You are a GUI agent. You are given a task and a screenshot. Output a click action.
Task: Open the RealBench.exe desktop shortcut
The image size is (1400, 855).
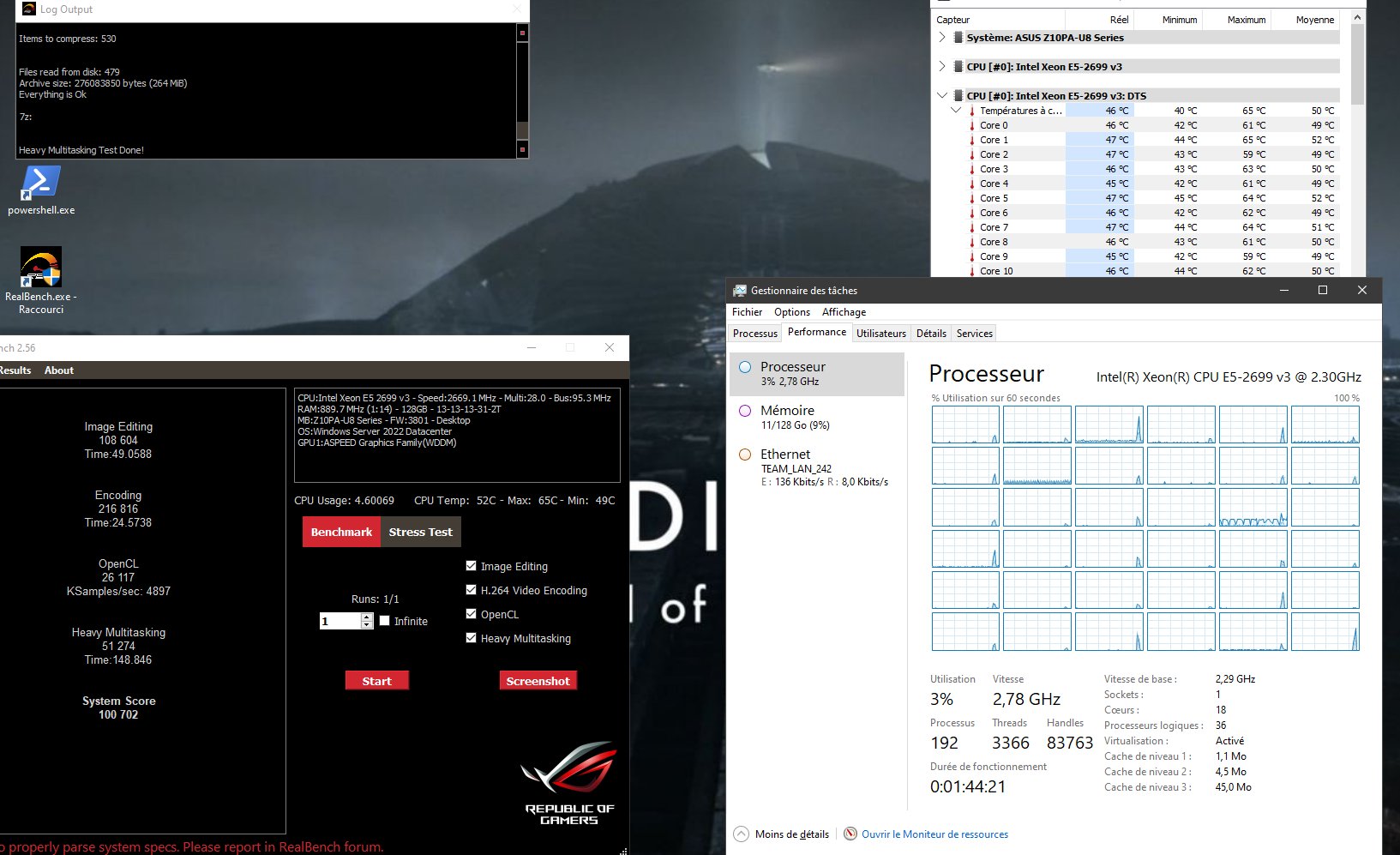click(x=41, y=280)
